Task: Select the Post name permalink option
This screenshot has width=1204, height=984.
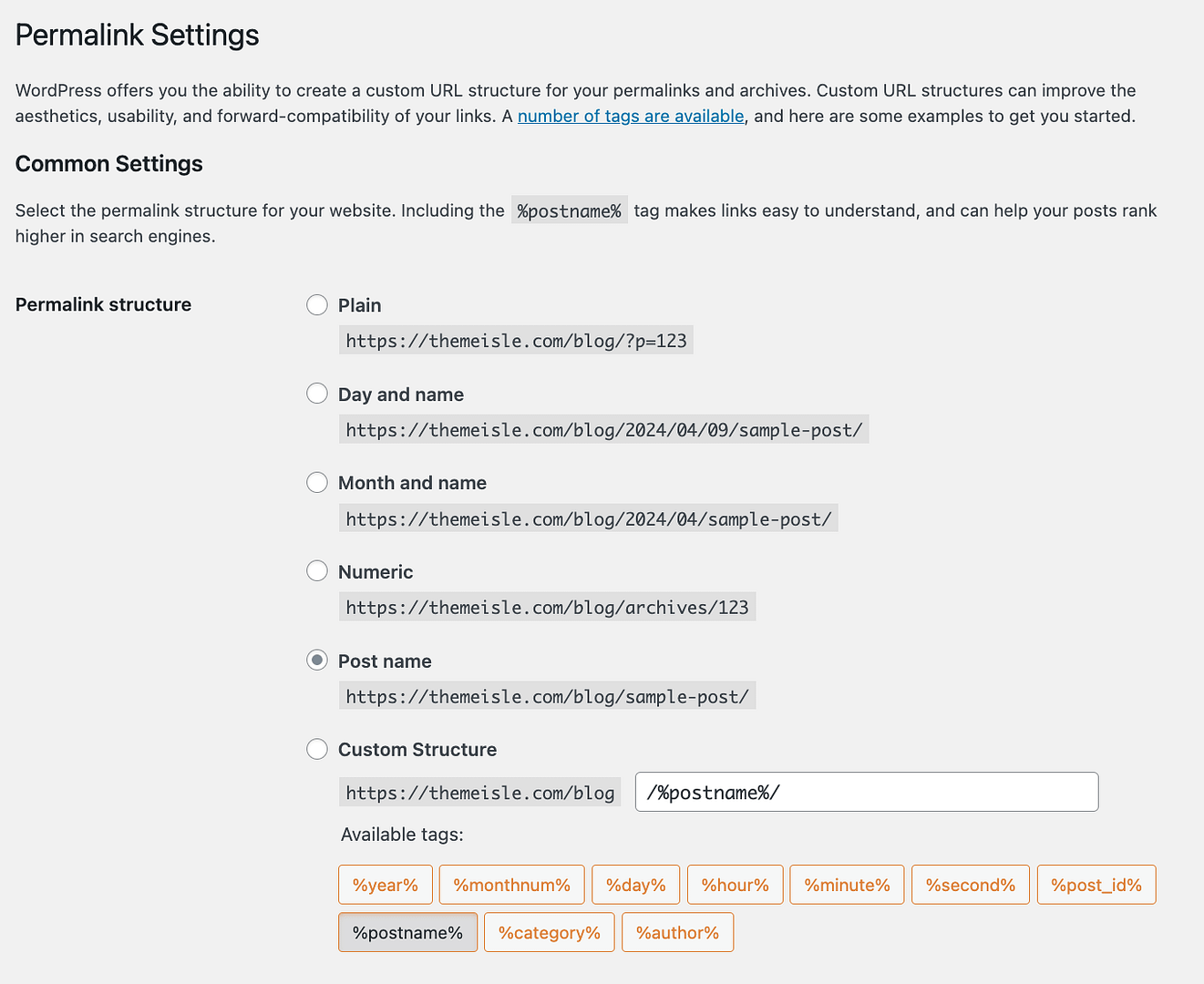Action: point(316,660)
